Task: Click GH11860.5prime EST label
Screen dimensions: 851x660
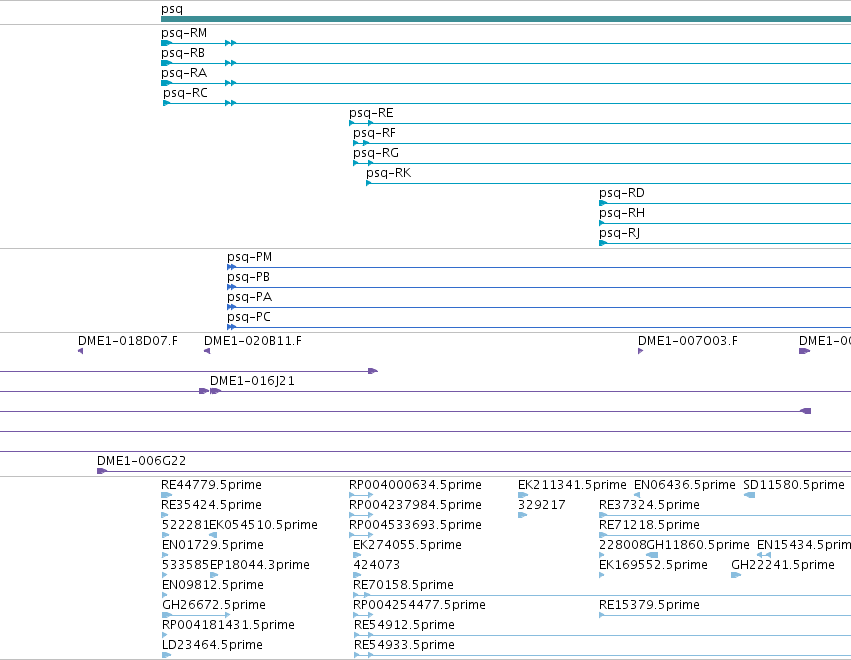Action: click(x=698, y=545)
